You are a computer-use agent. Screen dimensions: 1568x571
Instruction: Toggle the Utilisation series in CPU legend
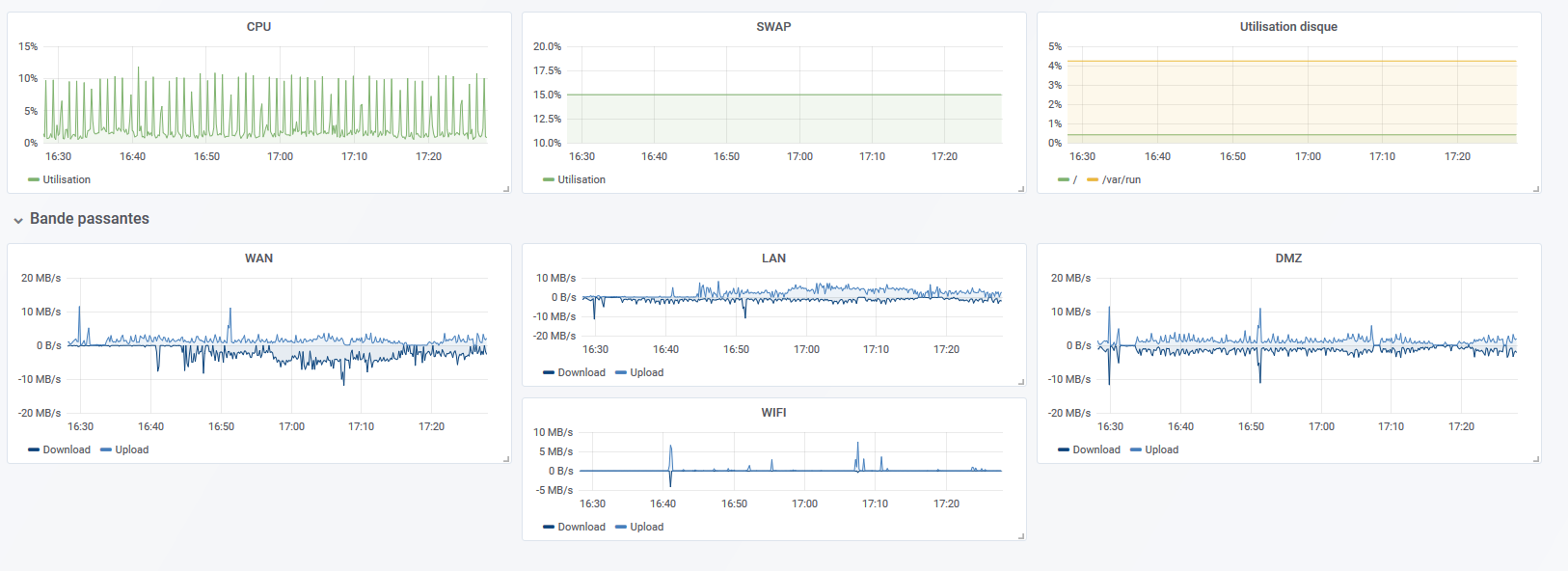(x=67, y=179)
